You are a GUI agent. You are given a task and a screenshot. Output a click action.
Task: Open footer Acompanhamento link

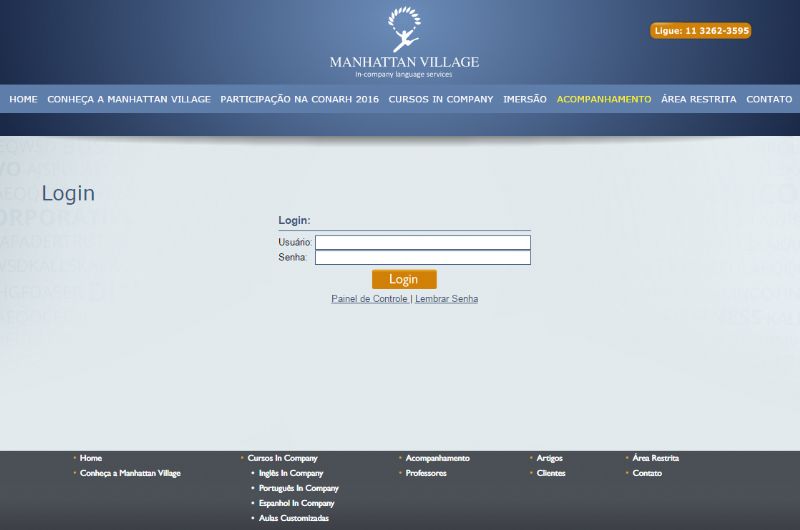coord(437,458)
